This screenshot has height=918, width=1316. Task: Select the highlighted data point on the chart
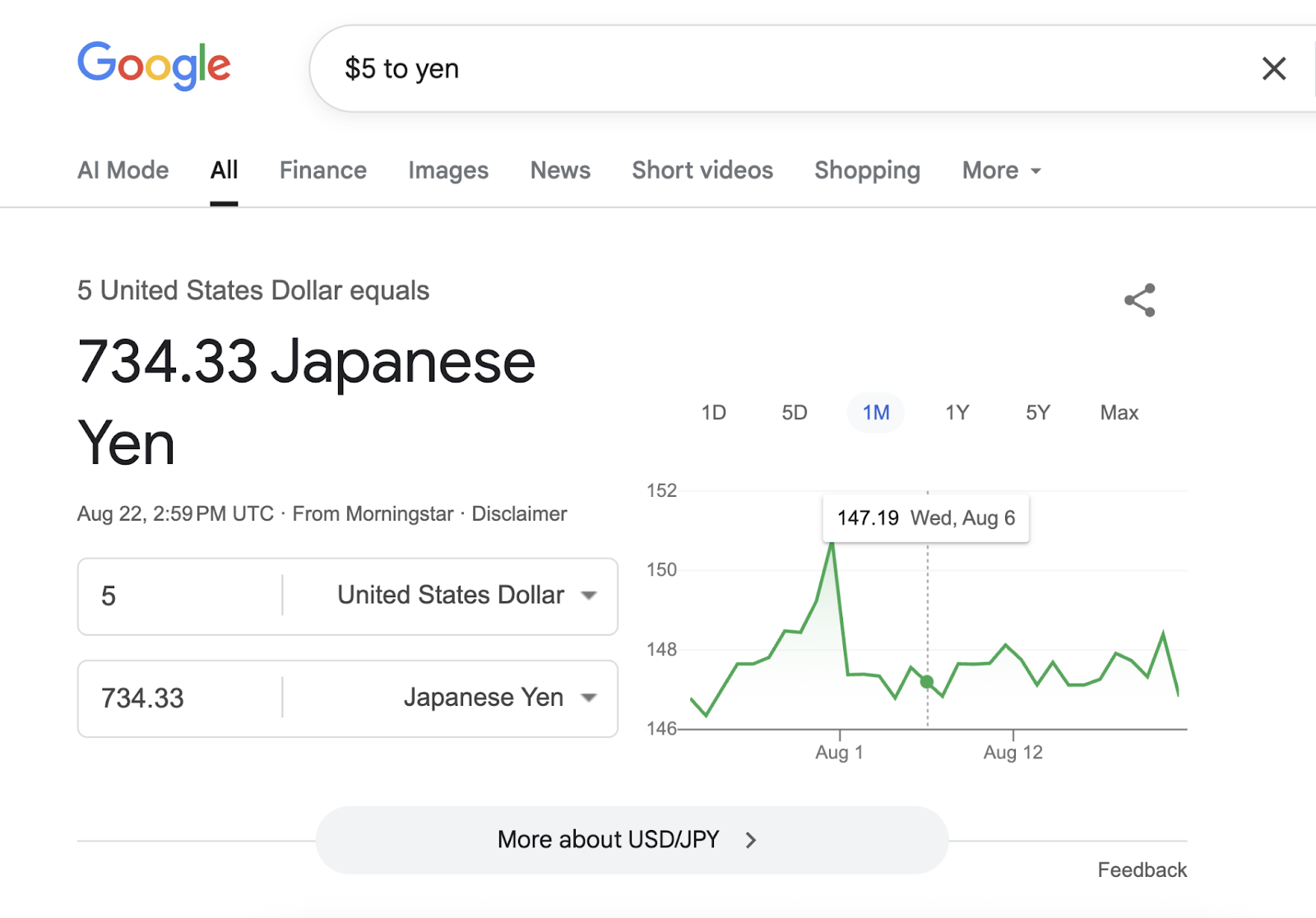(x=926, y=681)
